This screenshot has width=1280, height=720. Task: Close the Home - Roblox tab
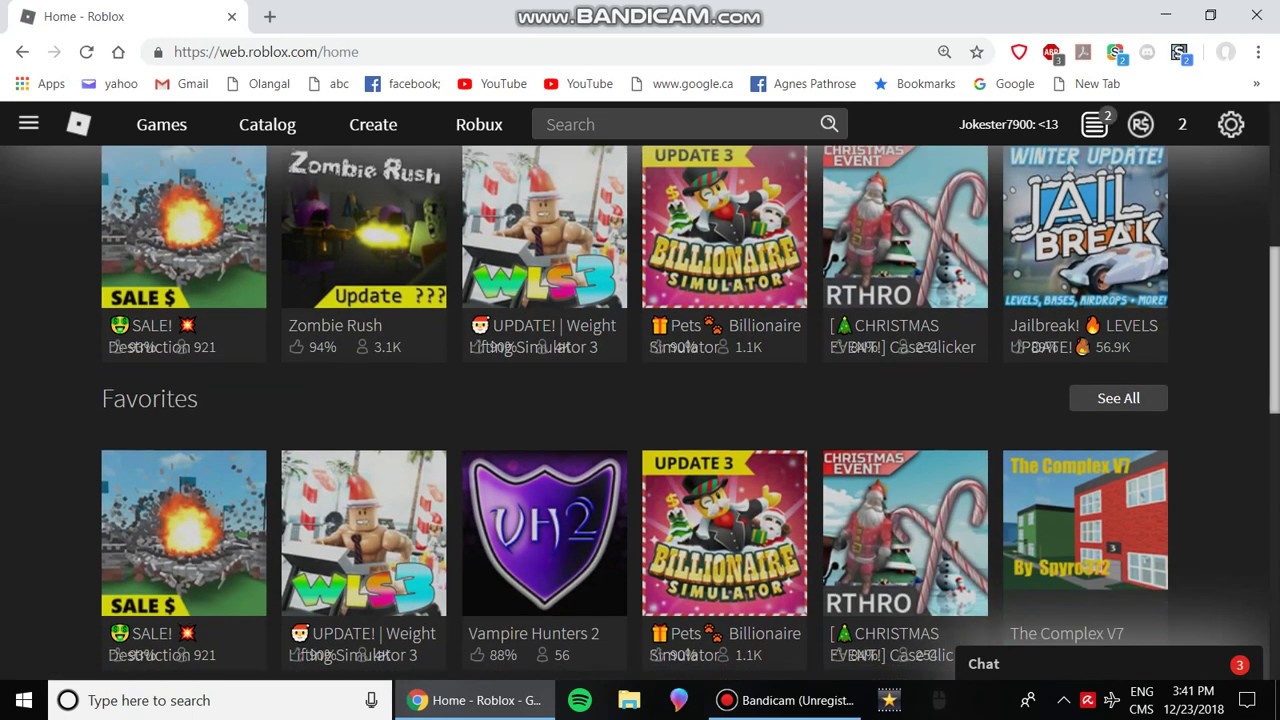pos(232,16)
